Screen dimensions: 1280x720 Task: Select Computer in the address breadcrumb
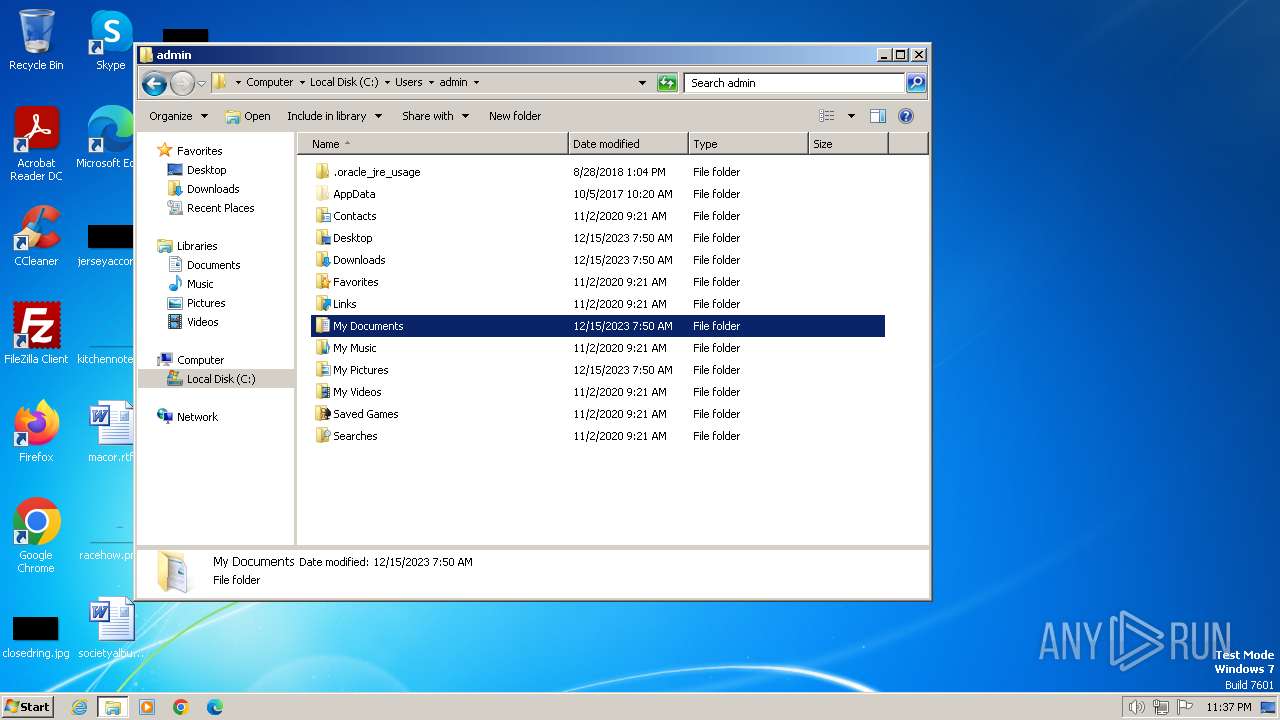pos(270,83)
